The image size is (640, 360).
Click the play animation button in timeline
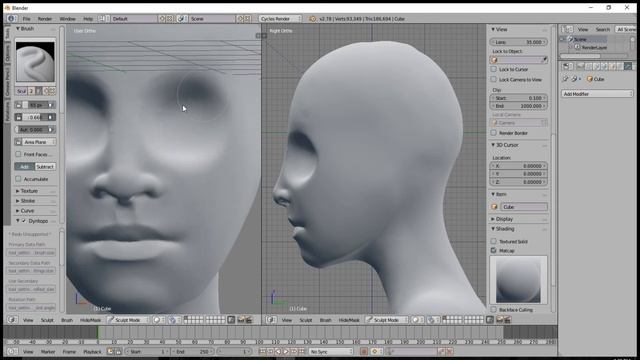286,351
